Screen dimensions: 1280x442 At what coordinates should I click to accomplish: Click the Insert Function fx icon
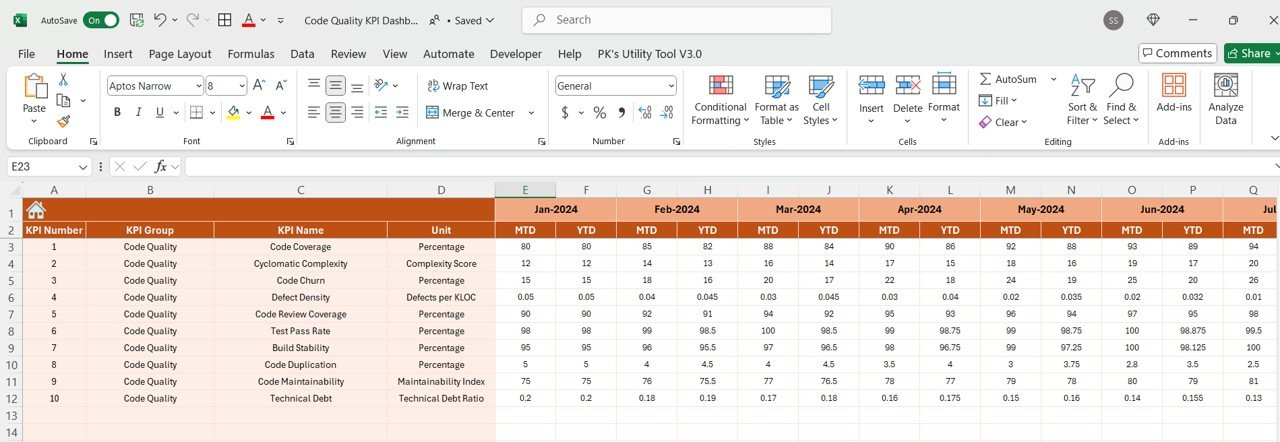(161, 166)
